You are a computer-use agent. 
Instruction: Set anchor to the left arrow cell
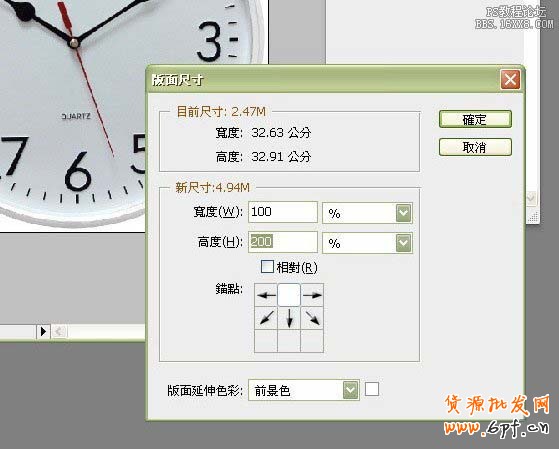pyautogui.click(x=266, y=295)
